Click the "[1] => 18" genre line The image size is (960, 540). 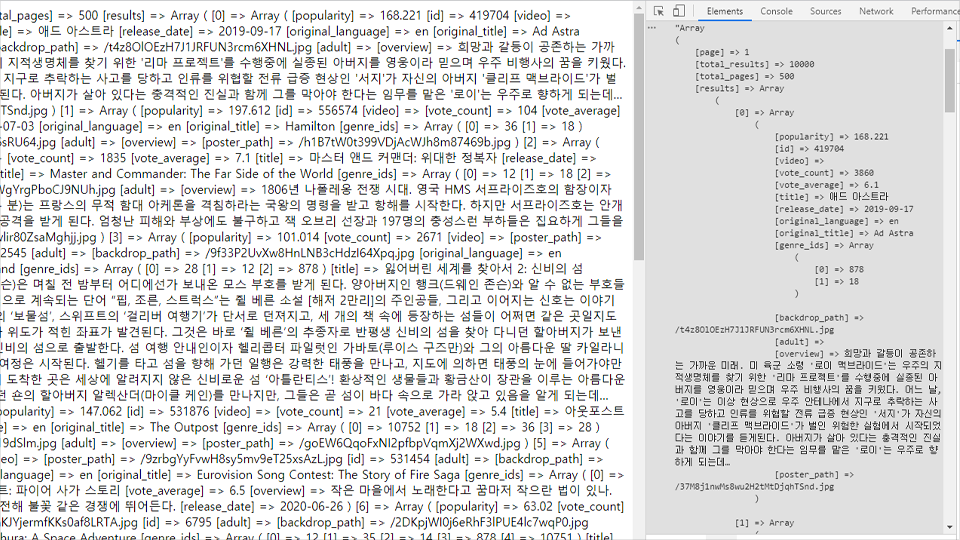(837, 282)
